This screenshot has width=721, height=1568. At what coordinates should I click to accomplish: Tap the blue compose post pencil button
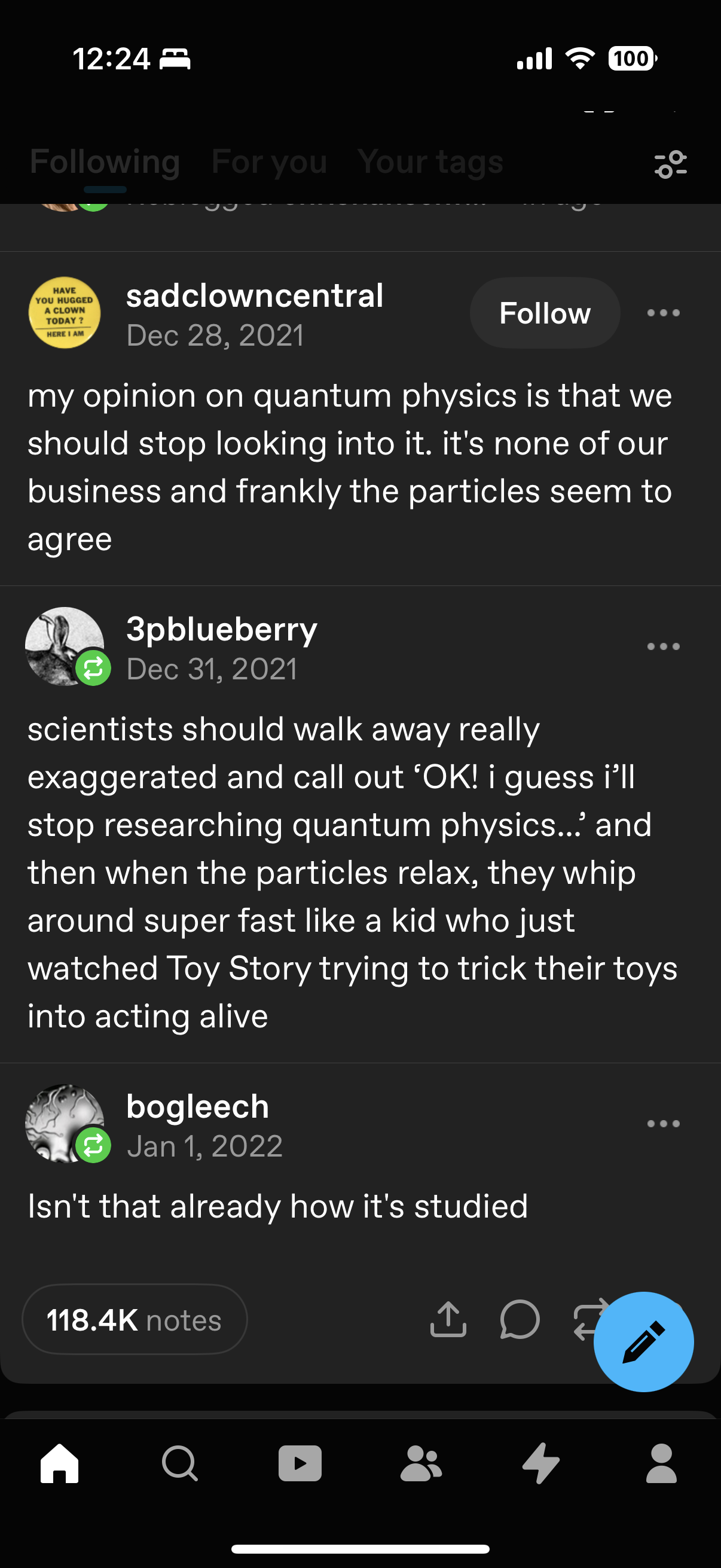pyautogui.click(x=643, y=1341)
